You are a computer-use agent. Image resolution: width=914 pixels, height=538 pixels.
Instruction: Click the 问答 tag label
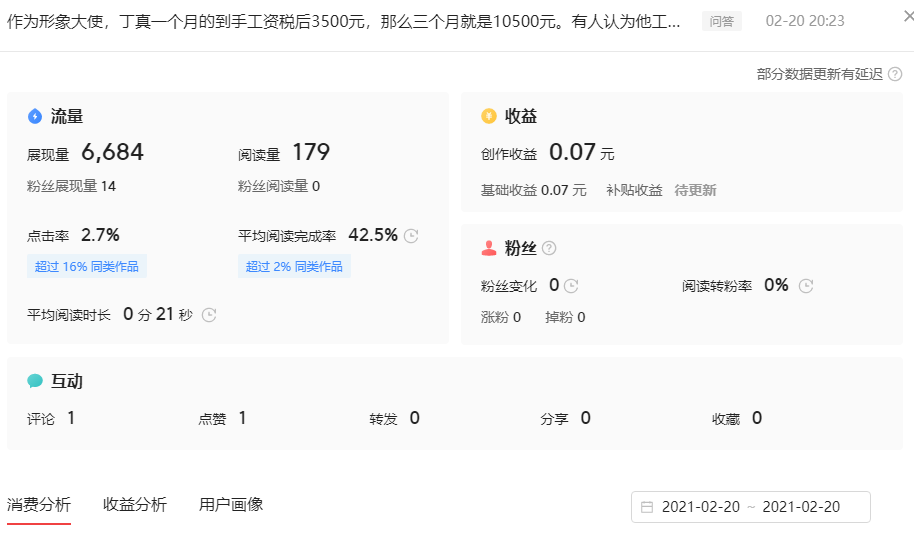coord(722,22)
